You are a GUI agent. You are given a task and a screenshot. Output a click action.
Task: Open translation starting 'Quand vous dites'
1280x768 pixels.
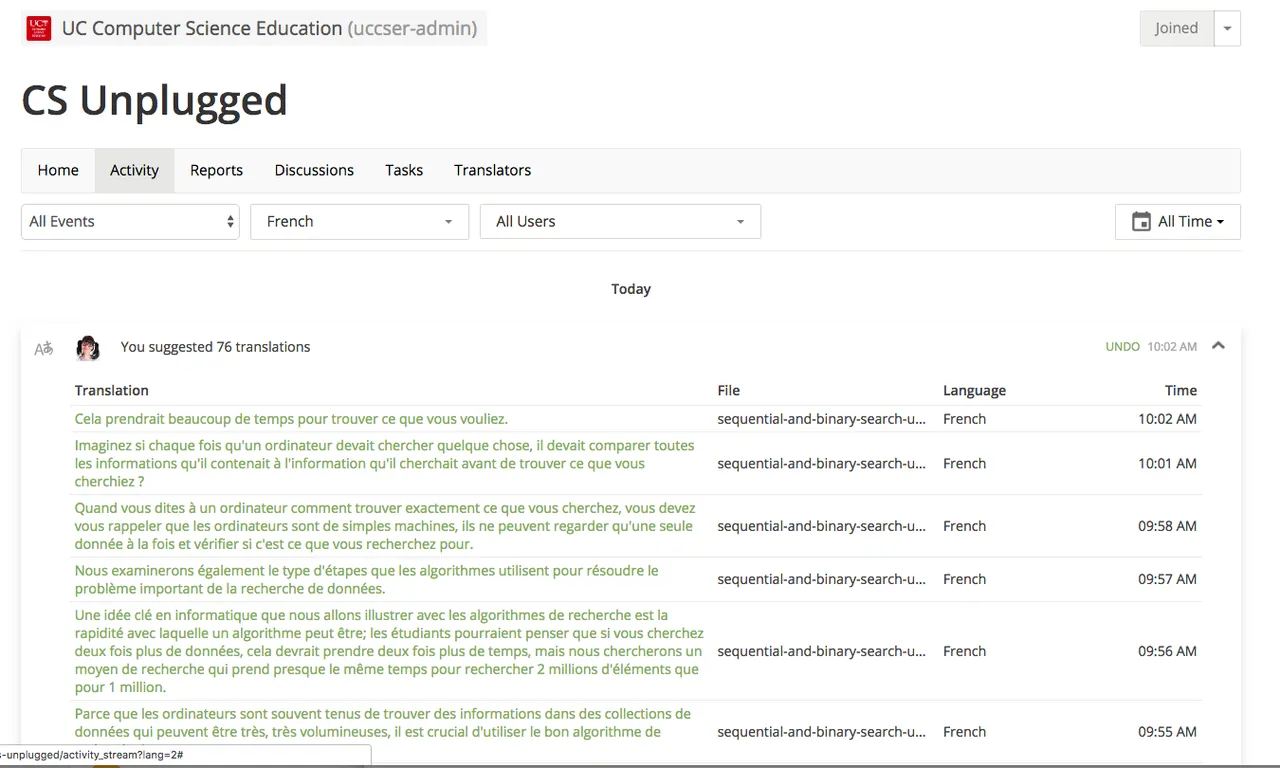pyautogui.click(x=386, y=526)
